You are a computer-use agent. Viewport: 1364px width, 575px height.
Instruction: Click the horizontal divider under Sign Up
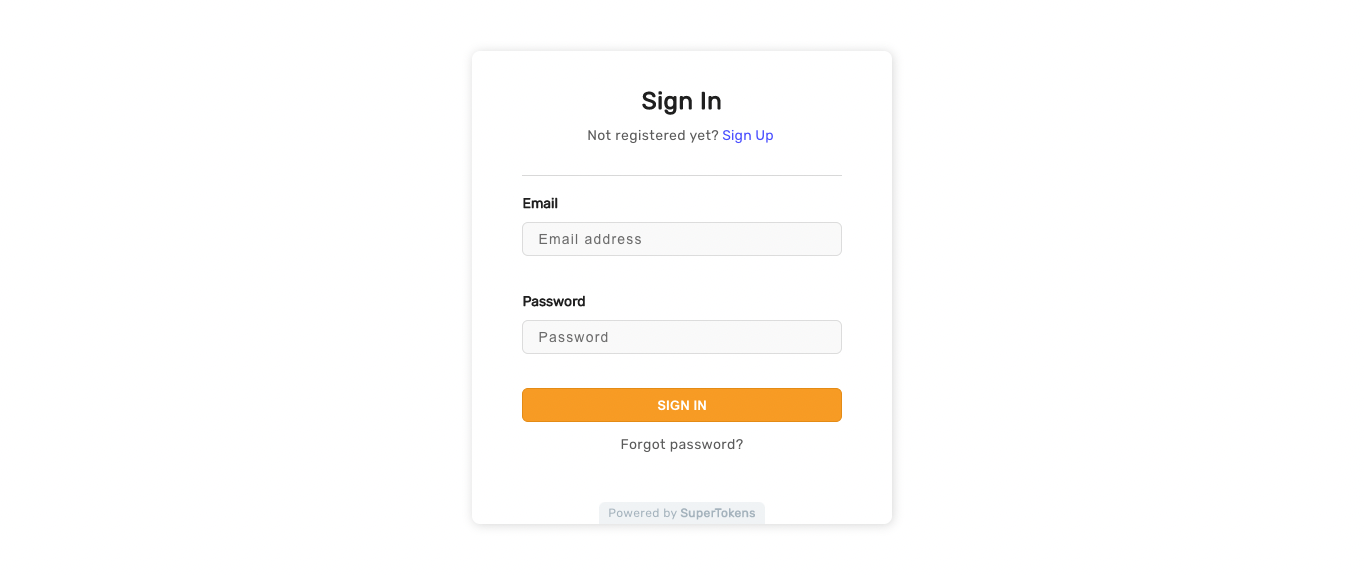(x=681, y=175)
